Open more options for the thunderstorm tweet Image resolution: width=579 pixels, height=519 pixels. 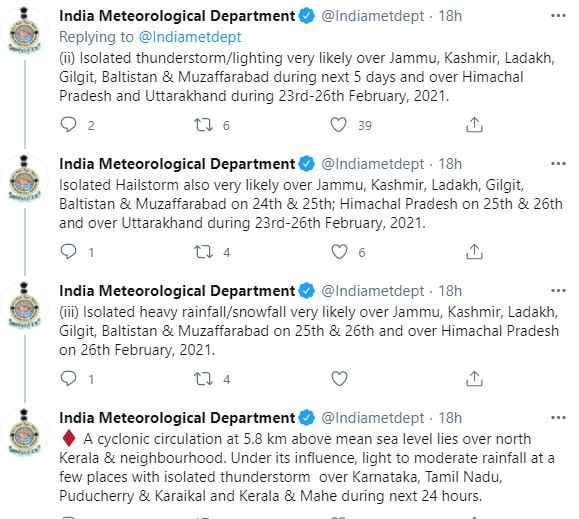click(x=558, y=16)
